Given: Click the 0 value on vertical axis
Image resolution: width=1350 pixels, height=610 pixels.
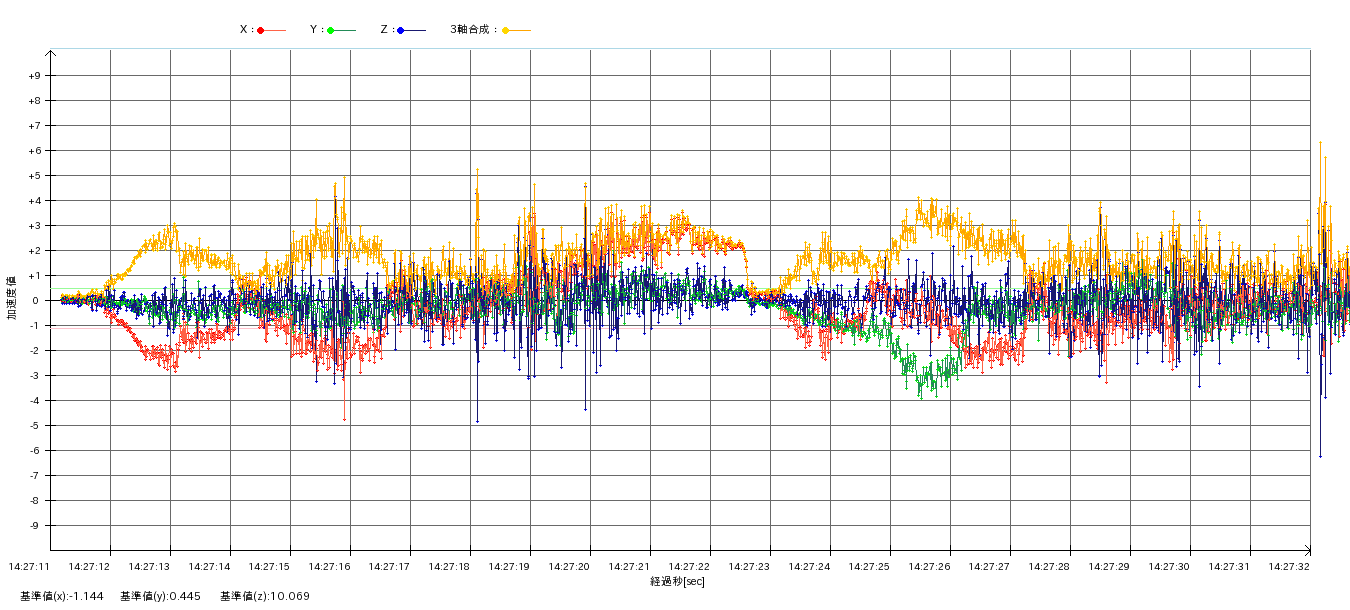Looking at the screenshot, I should (36, 301).
